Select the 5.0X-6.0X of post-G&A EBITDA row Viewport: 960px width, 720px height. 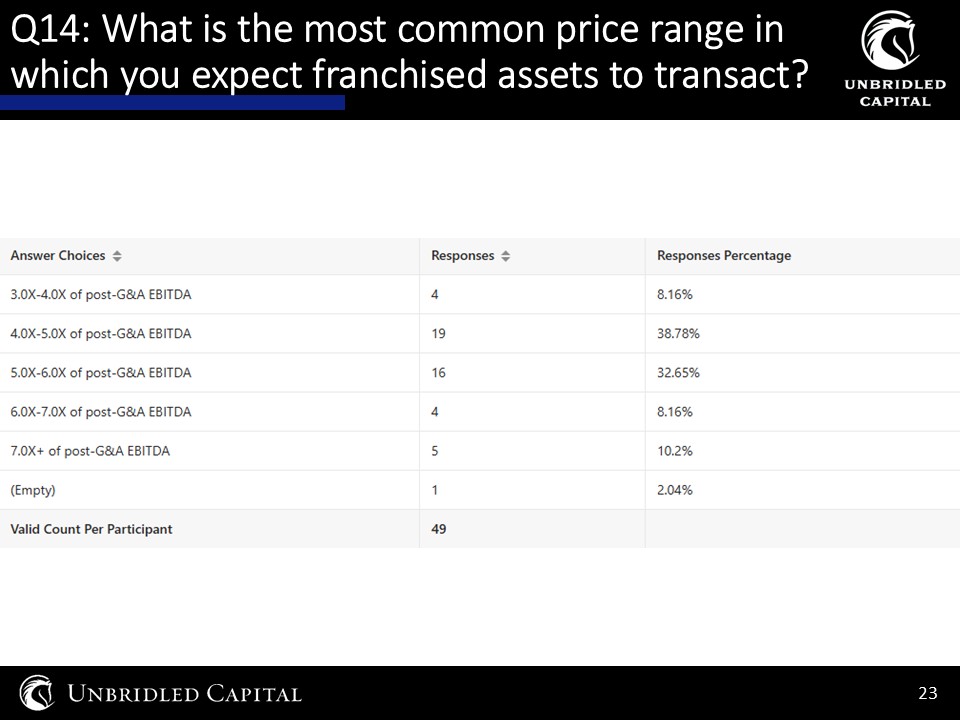tap(480, 373)
